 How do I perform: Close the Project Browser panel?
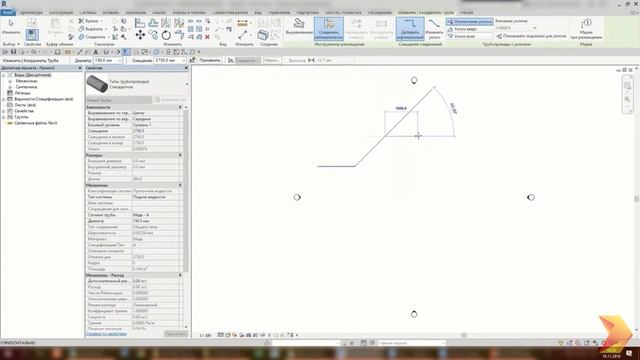(80, 68)
